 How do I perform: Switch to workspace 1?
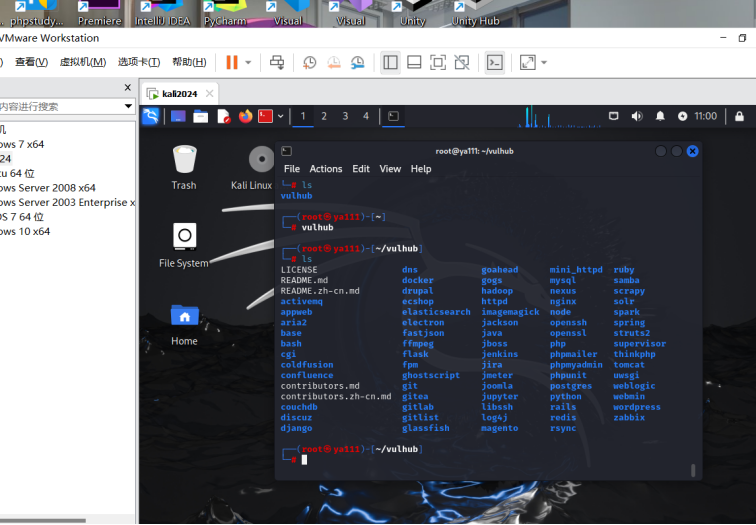point(303,116)
